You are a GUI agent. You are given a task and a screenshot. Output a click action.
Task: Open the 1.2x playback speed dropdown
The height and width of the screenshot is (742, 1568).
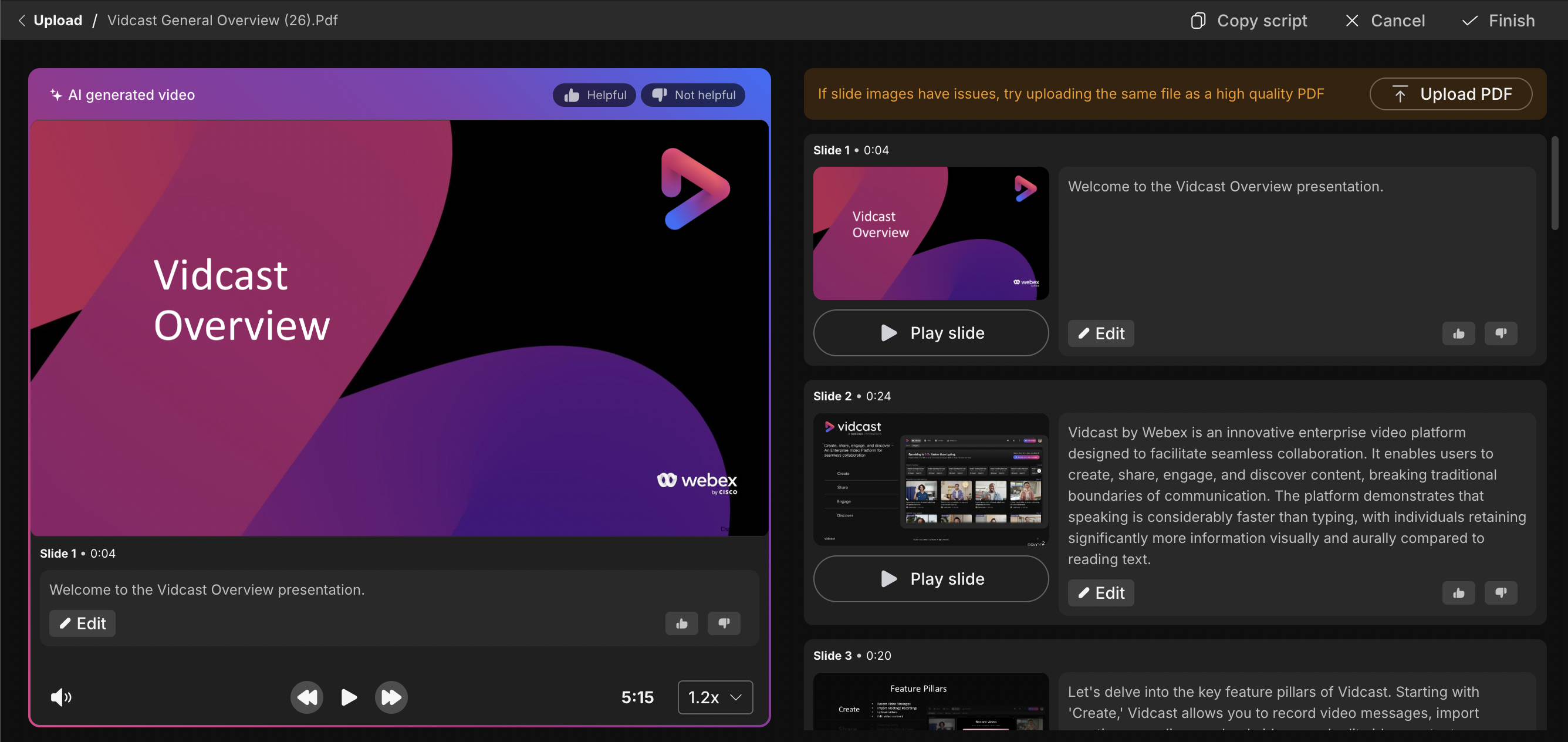(715, 697)
